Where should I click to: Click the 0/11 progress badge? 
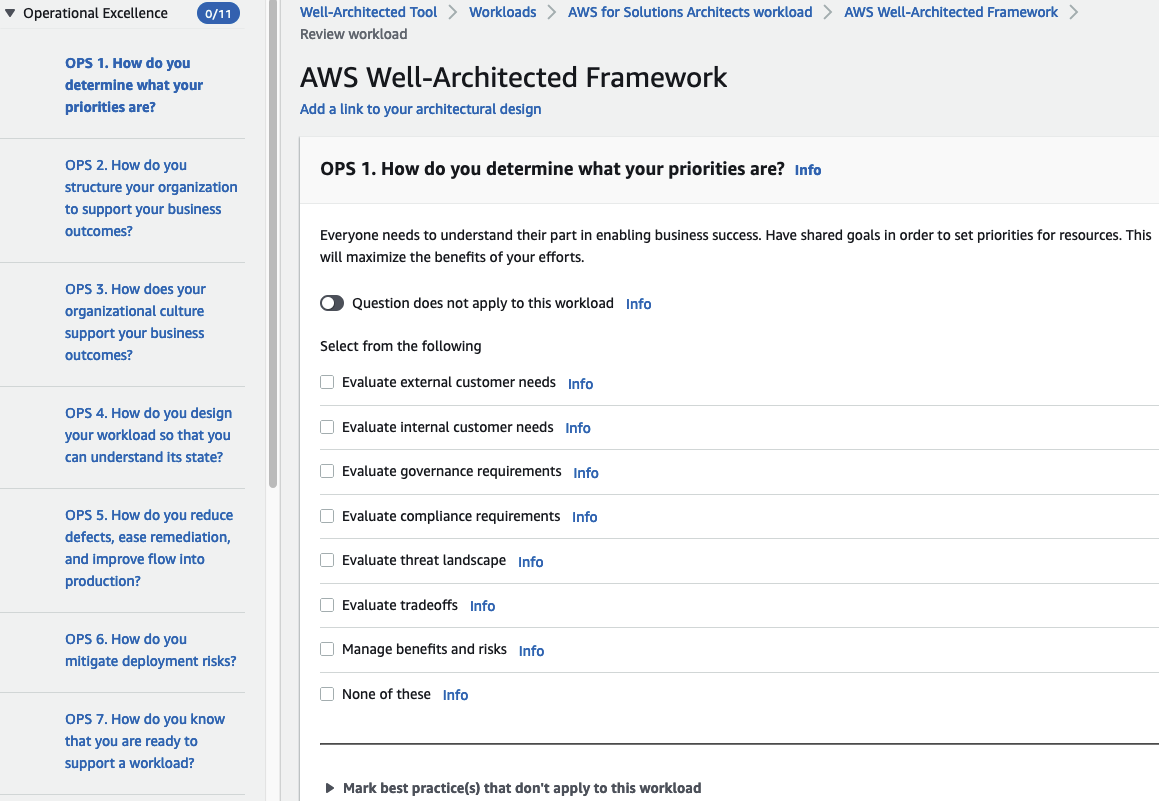[x=218, y=13]
